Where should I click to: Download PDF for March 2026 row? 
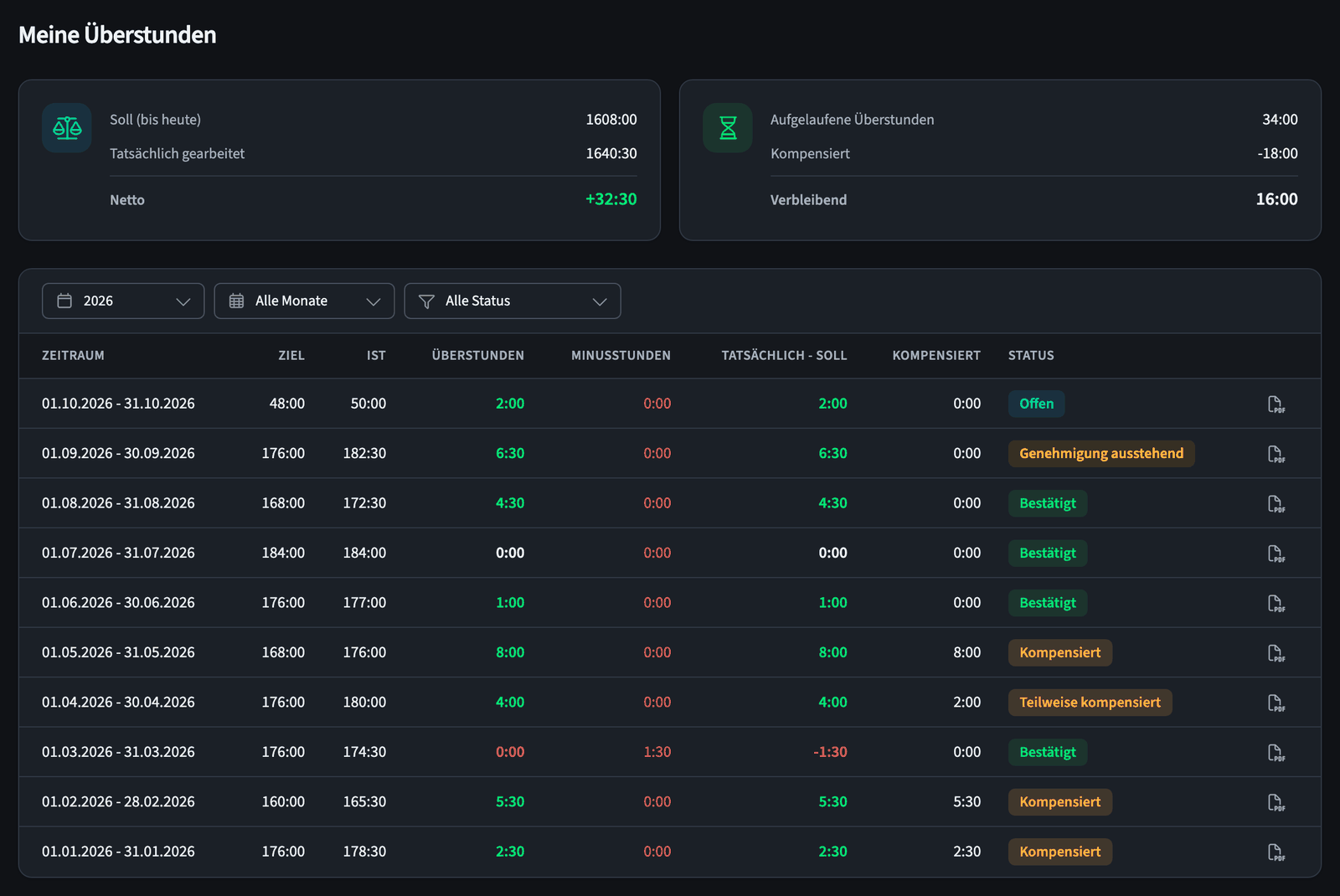point(1276,752)
